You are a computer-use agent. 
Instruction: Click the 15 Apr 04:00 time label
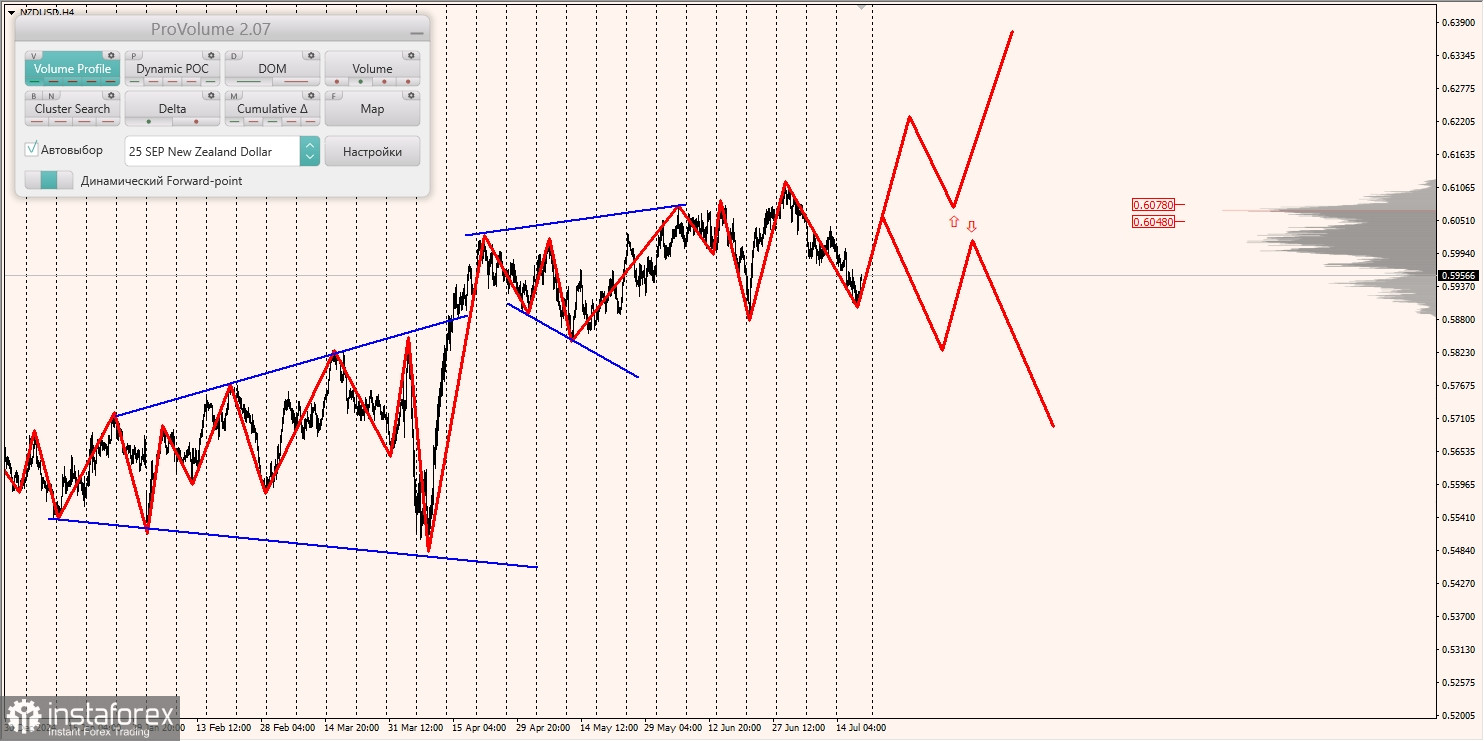pyautogui.click(x=479, y=728)
